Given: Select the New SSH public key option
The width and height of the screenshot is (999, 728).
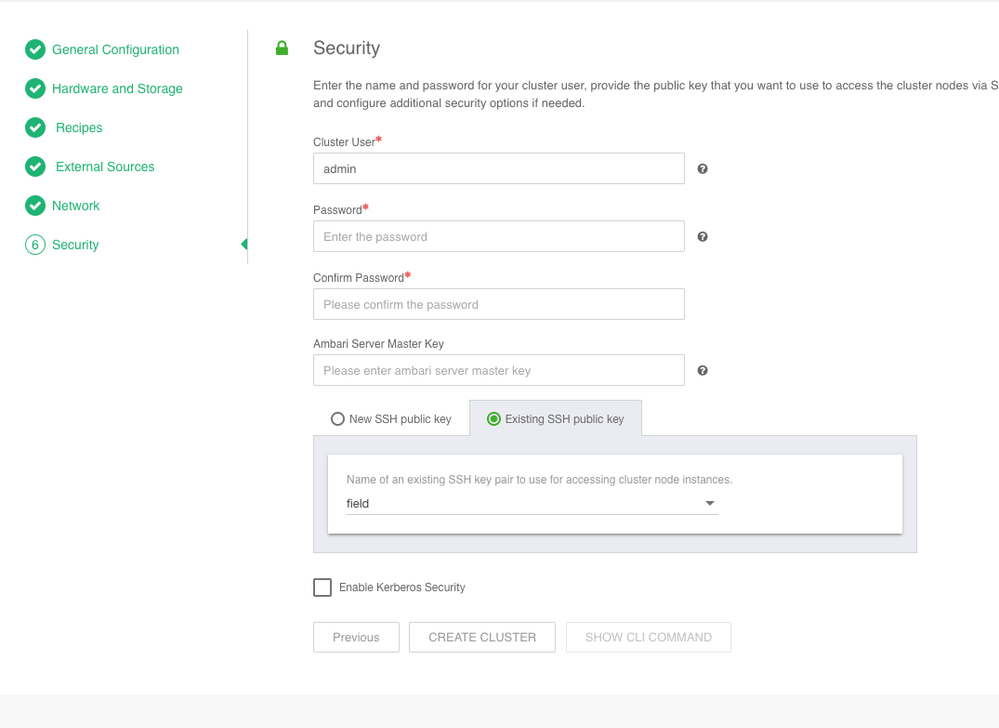Looking at the screenshot, I should (x=338, y=418).
